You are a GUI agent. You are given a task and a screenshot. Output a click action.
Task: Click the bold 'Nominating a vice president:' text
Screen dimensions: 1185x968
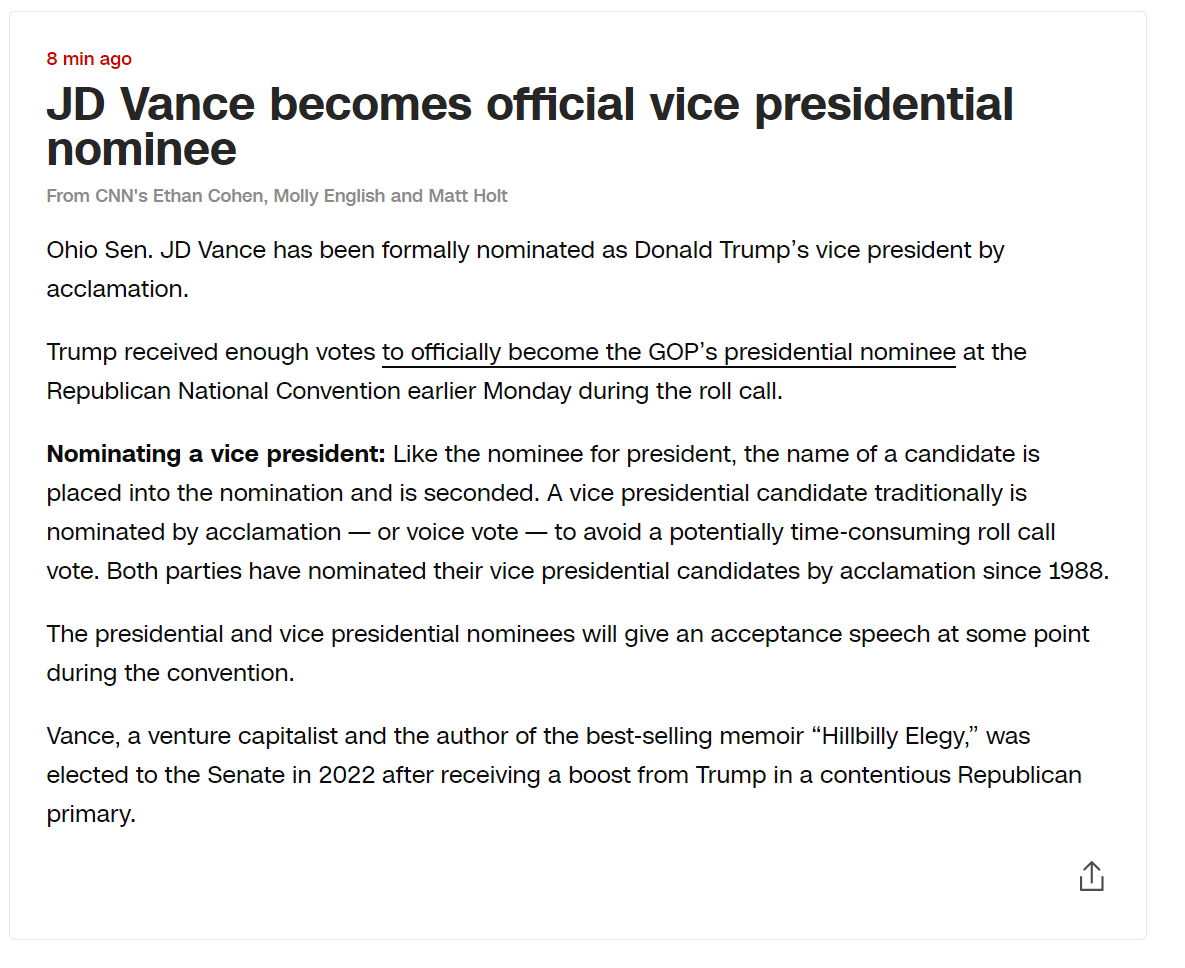216,454
